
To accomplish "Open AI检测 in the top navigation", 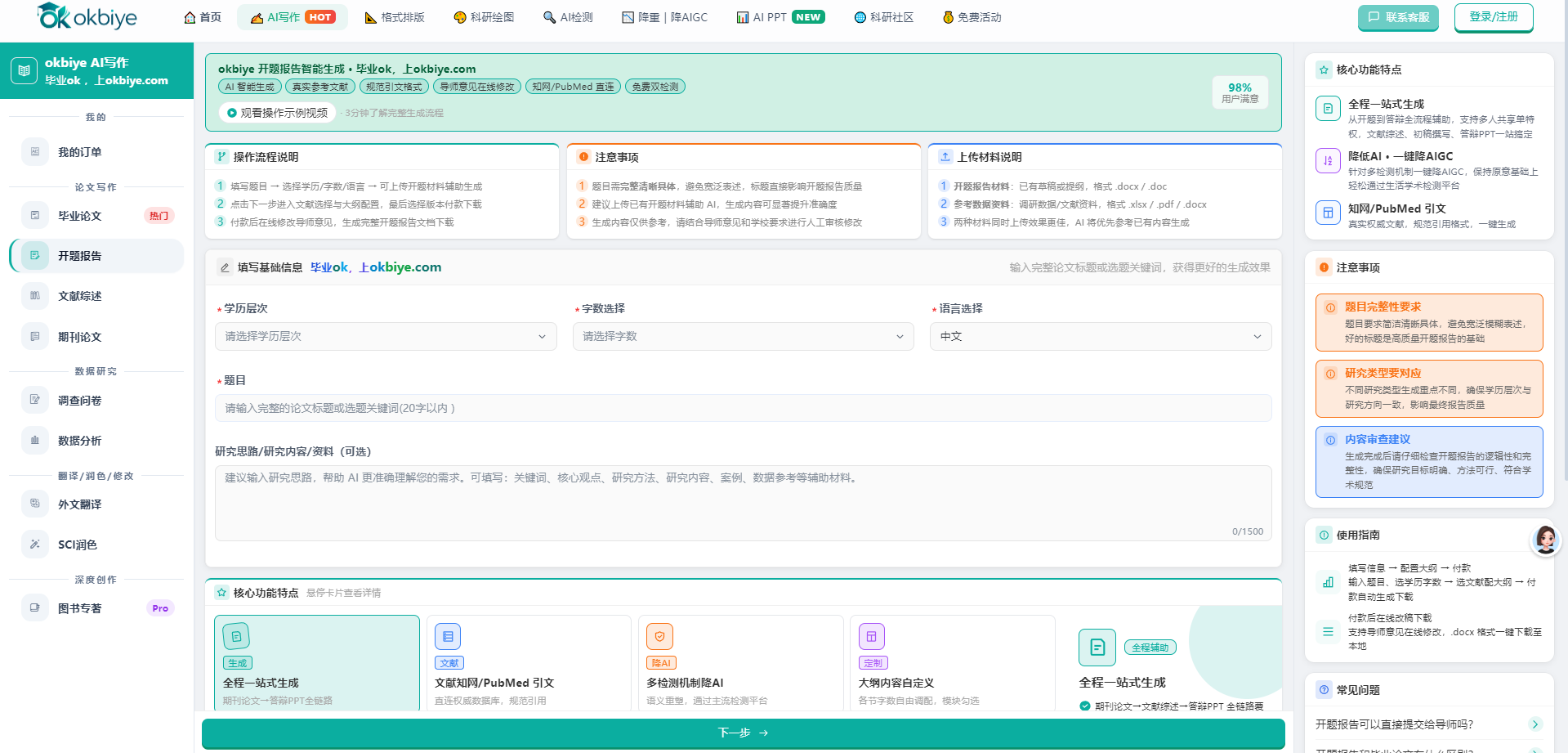I will pyautogui.click(x=568, y=17).
